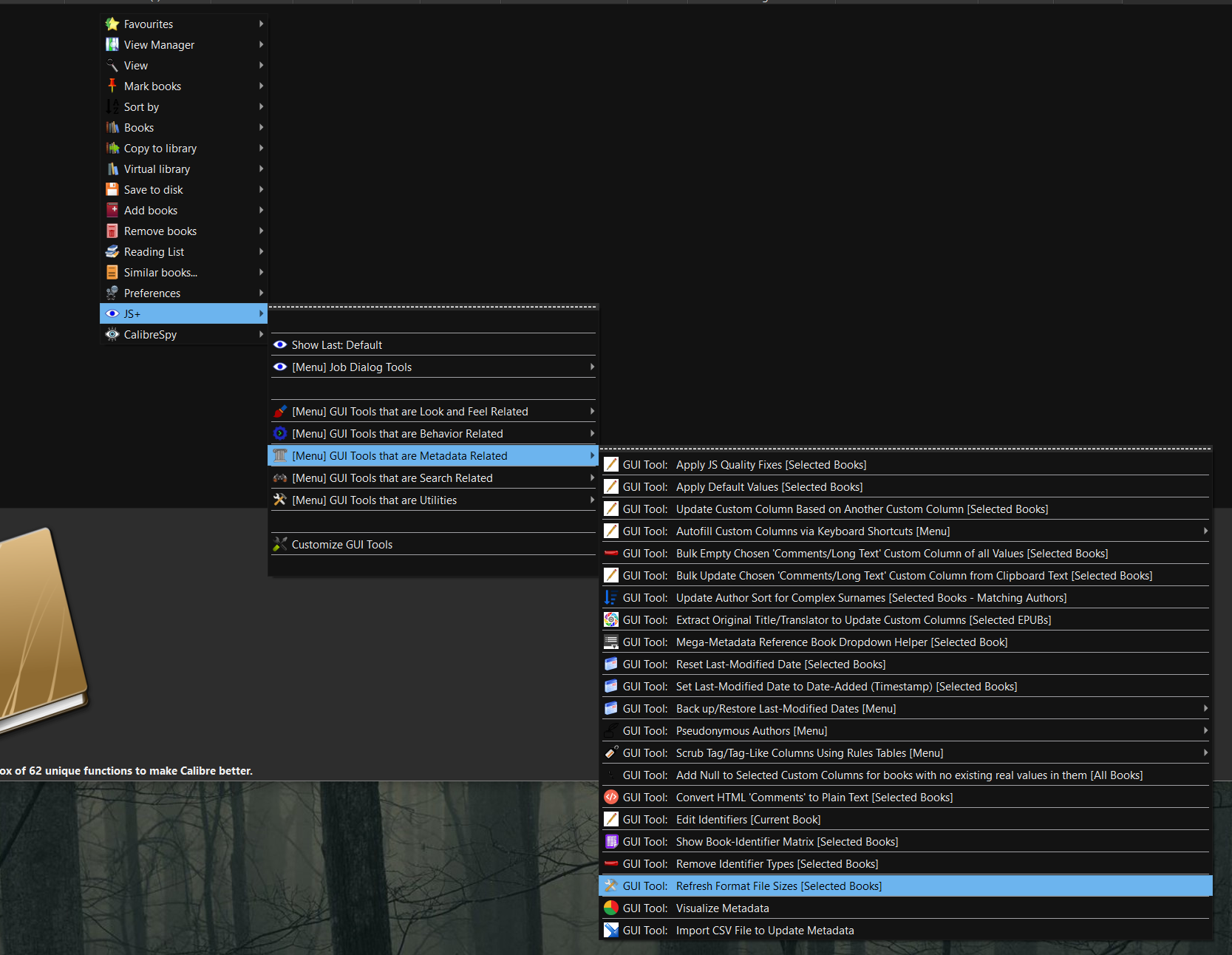Open the Virtual library menu

[x=183, y=169]
